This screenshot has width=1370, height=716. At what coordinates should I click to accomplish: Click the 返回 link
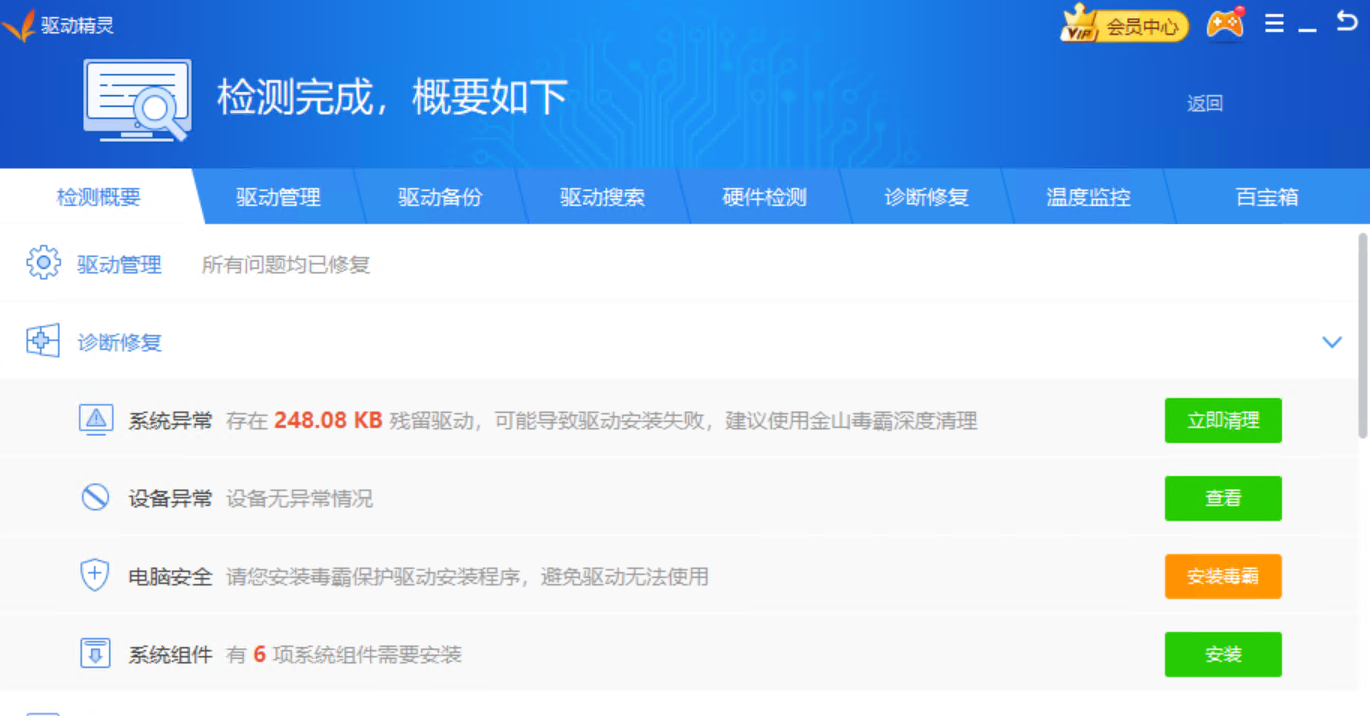tap(1204, 103)
